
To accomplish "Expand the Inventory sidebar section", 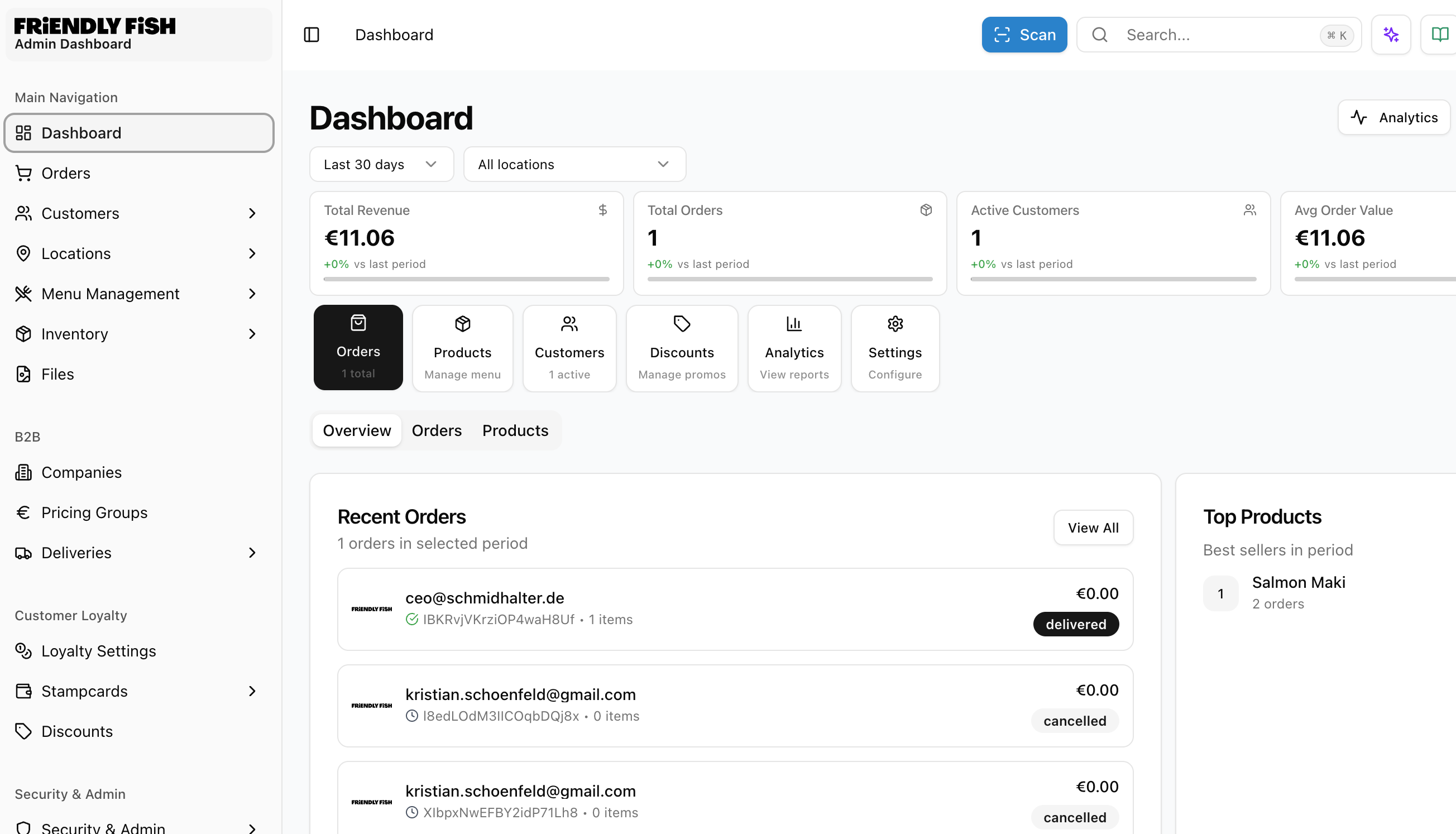I will tap(137, 334).
